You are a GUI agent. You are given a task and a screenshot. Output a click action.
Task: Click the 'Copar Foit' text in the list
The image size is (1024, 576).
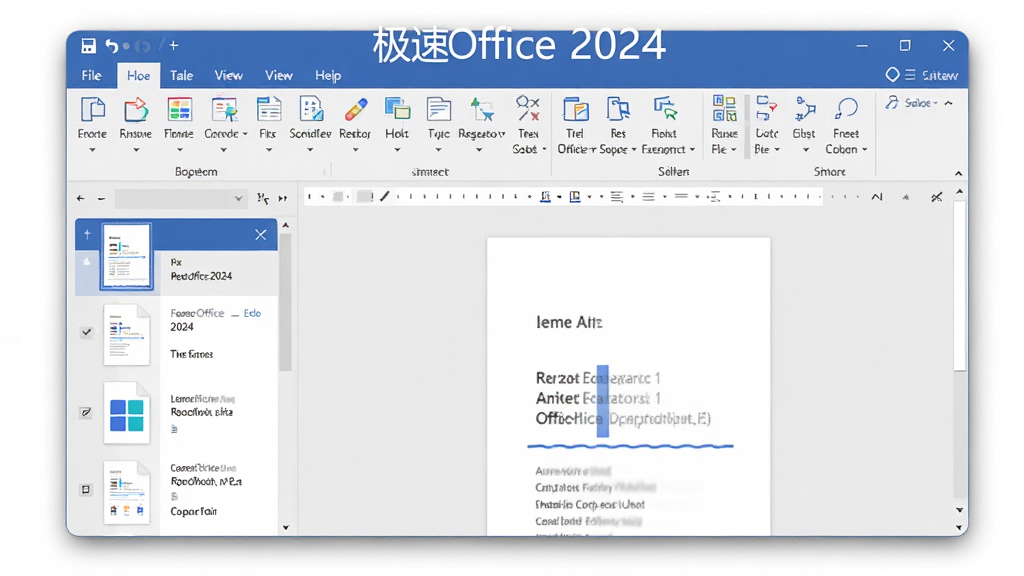point(193,511)
